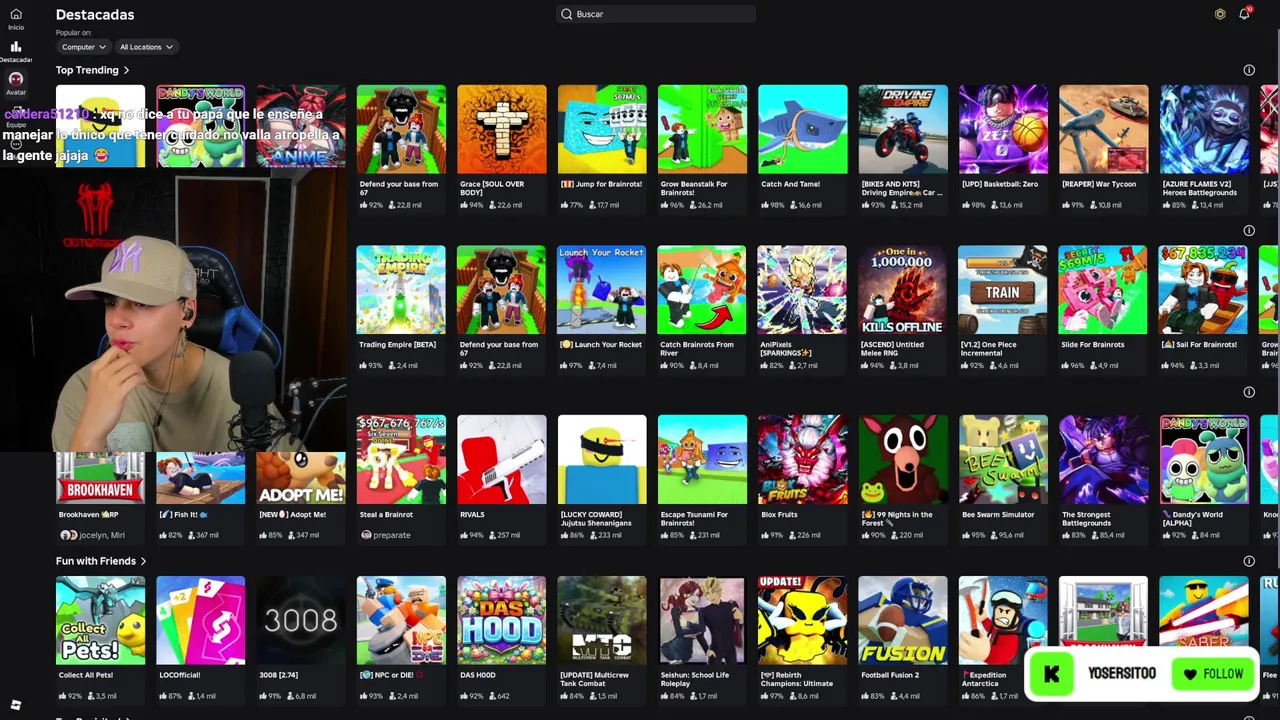Open the Avatar icon in sidebar
This screenshot has width=1280, height=720.
(16, 79)
